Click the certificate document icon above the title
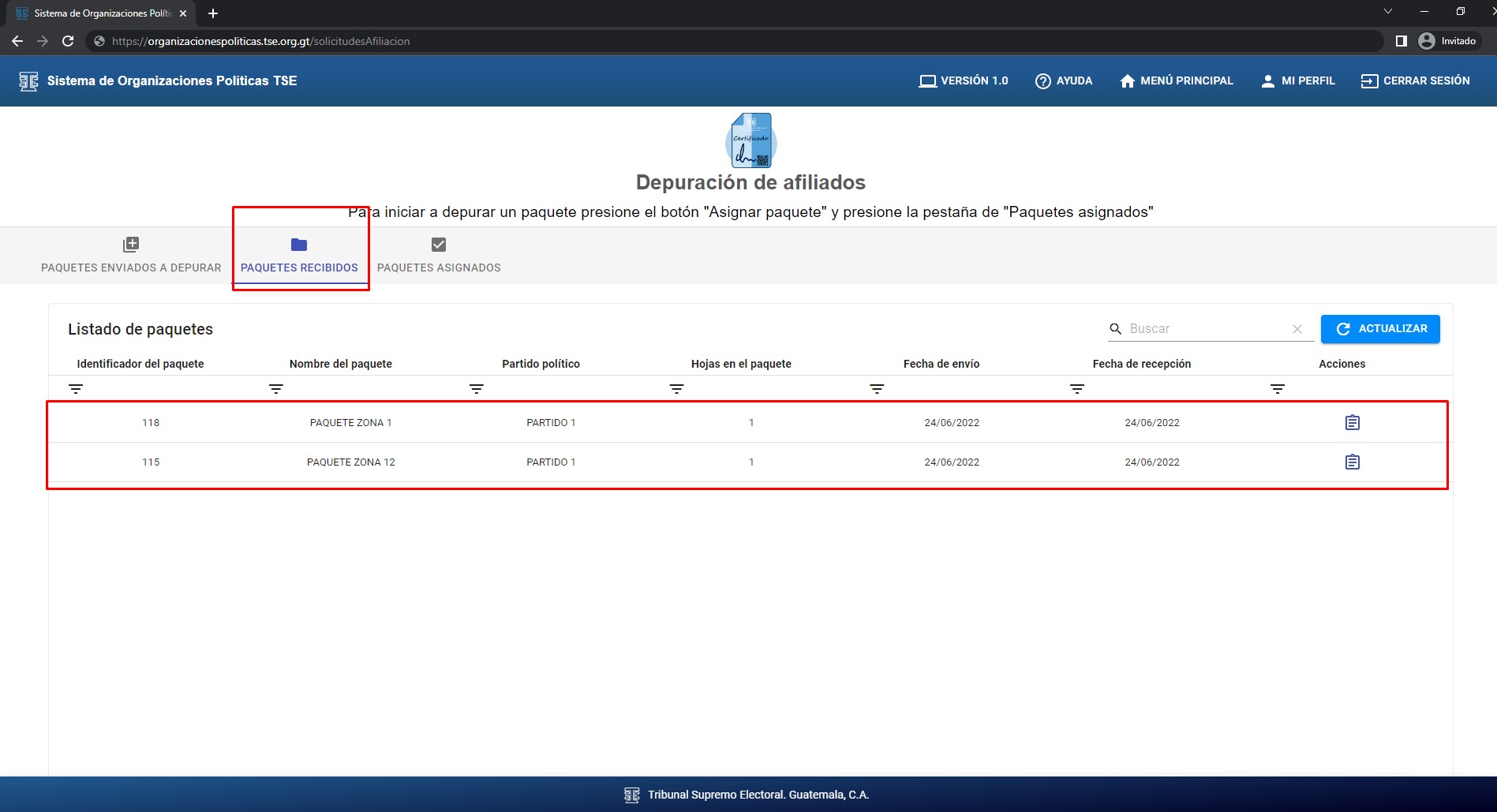Screen dimensions: 1497x812 click(x=750, y=140)
